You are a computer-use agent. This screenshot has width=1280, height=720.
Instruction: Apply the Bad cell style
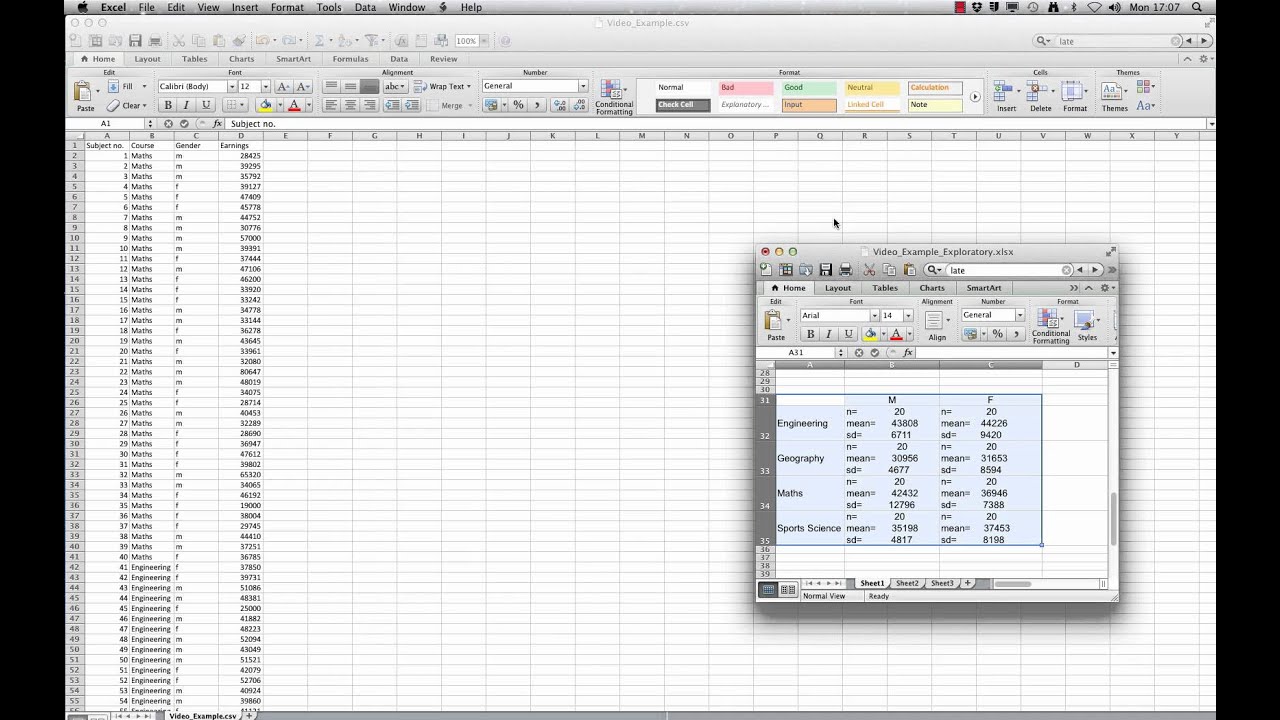pos(745,88)
